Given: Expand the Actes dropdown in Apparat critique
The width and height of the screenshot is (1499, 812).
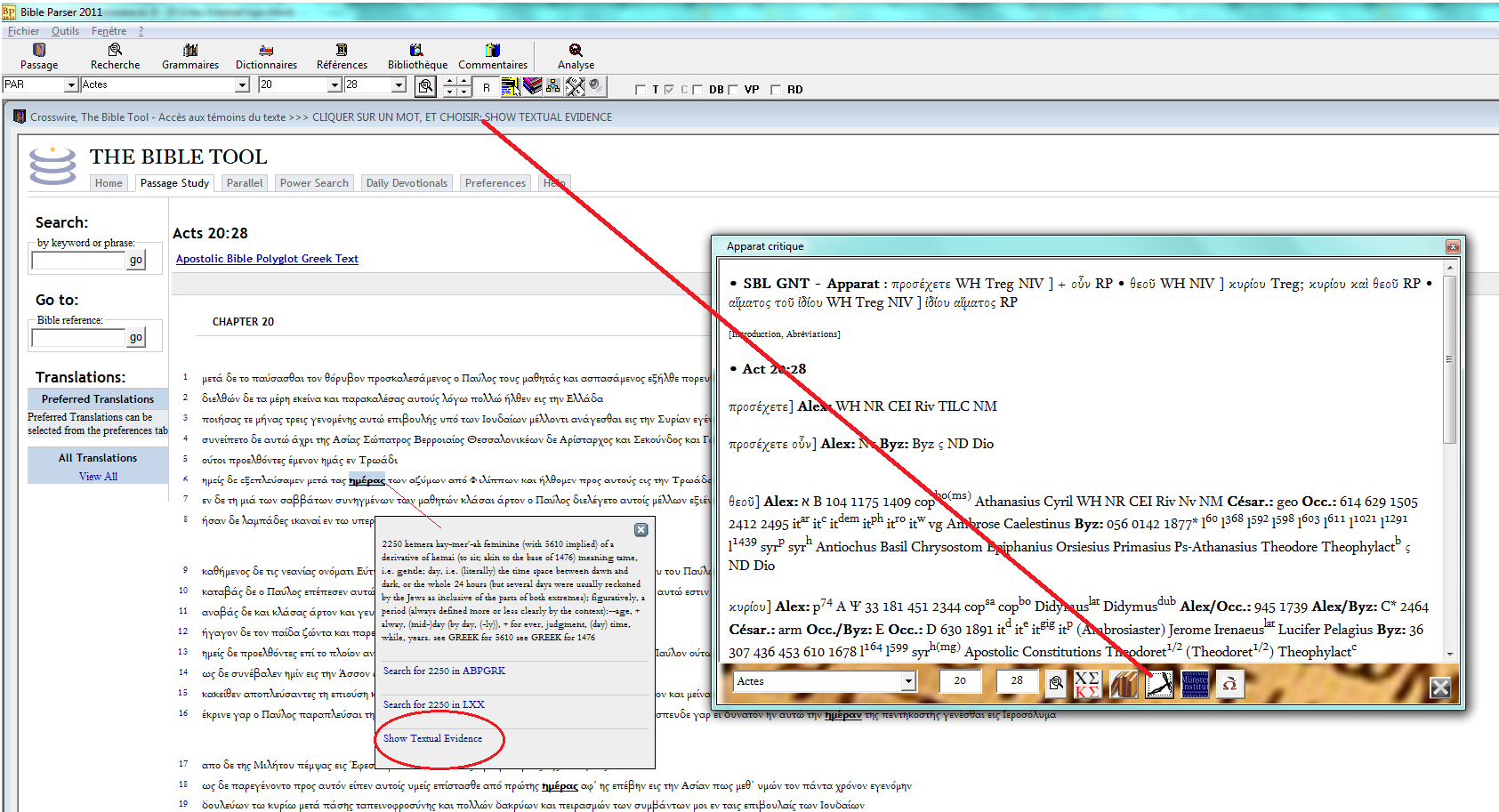Looking at the screenshot, I should click(908, 681).
